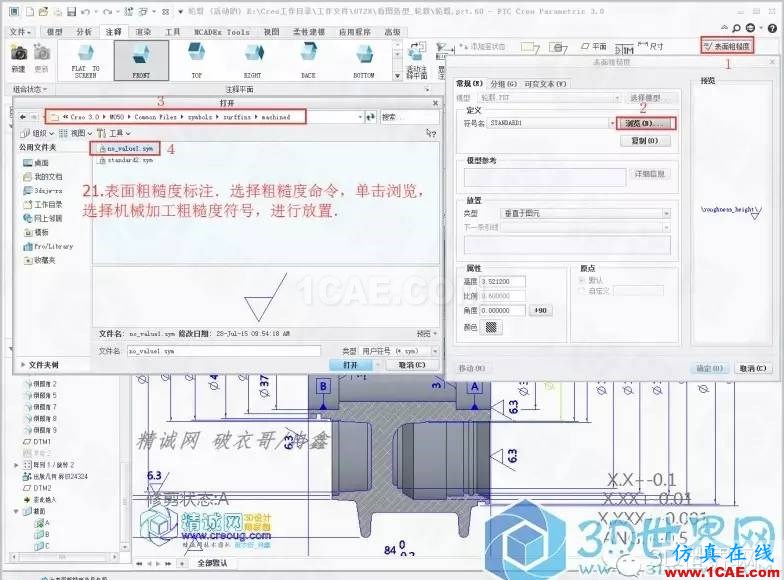Viewport: 784px width, 580px height.
Task: Click the Save icon in quick access toolbar
Action: pos(72,11)
